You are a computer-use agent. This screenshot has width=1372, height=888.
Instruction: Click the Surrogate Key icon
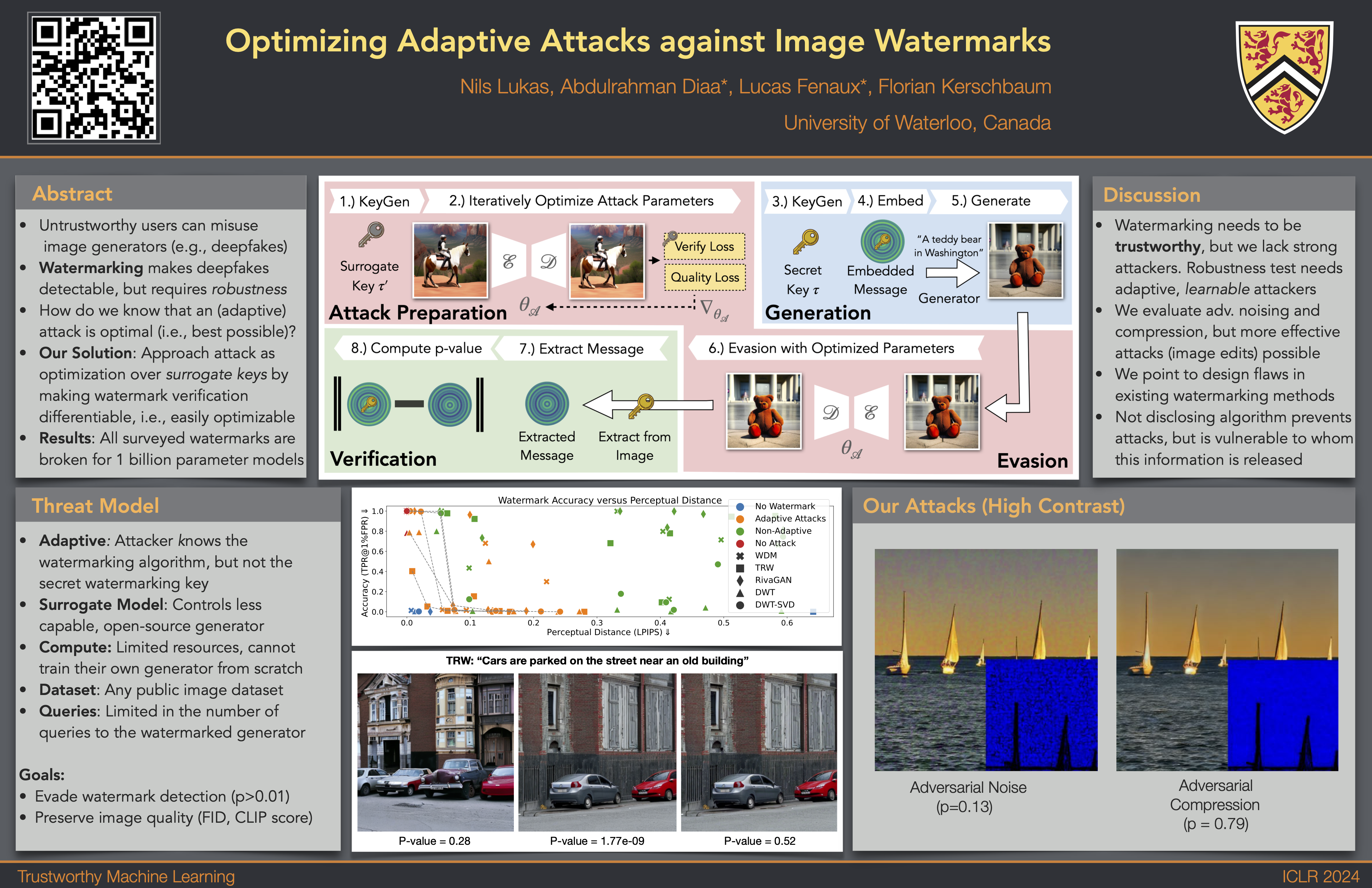[x=371, y=235]
